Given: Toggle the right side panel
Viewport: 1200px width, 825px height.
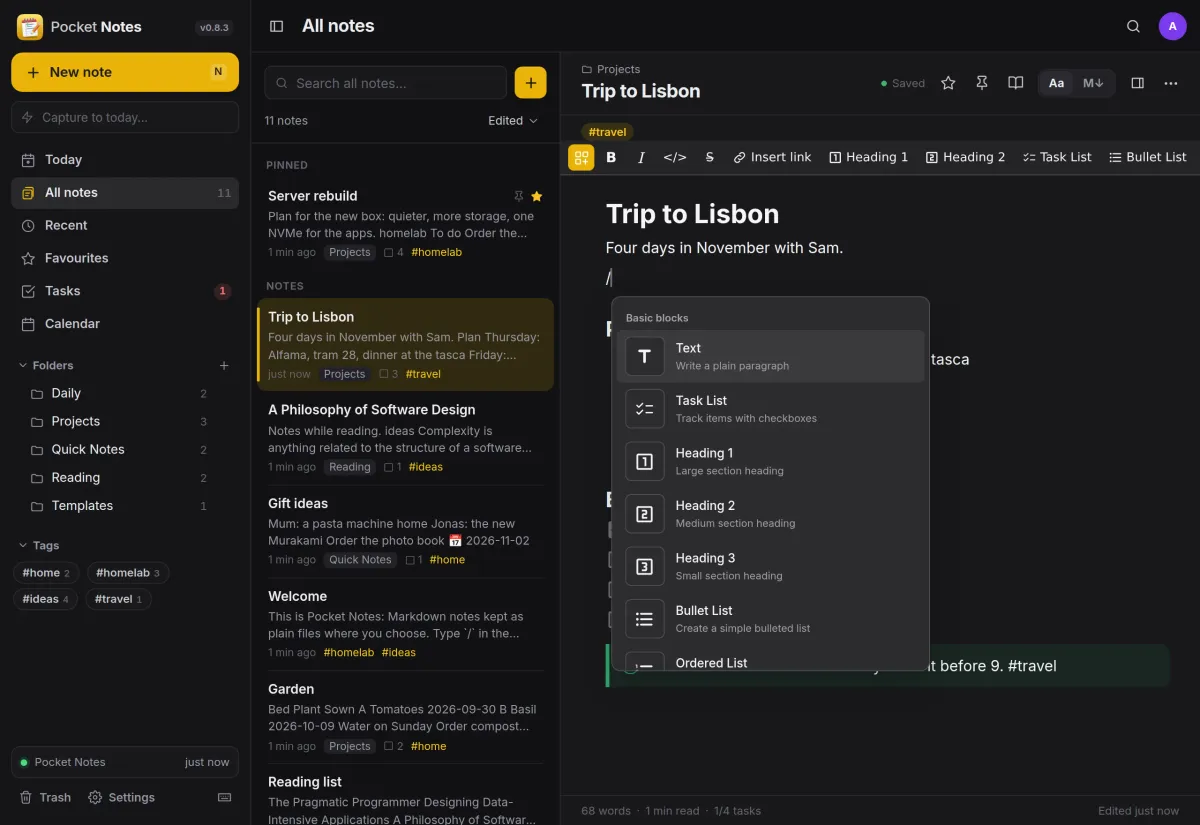Looking at the screenshot, I should point(1137,83).
